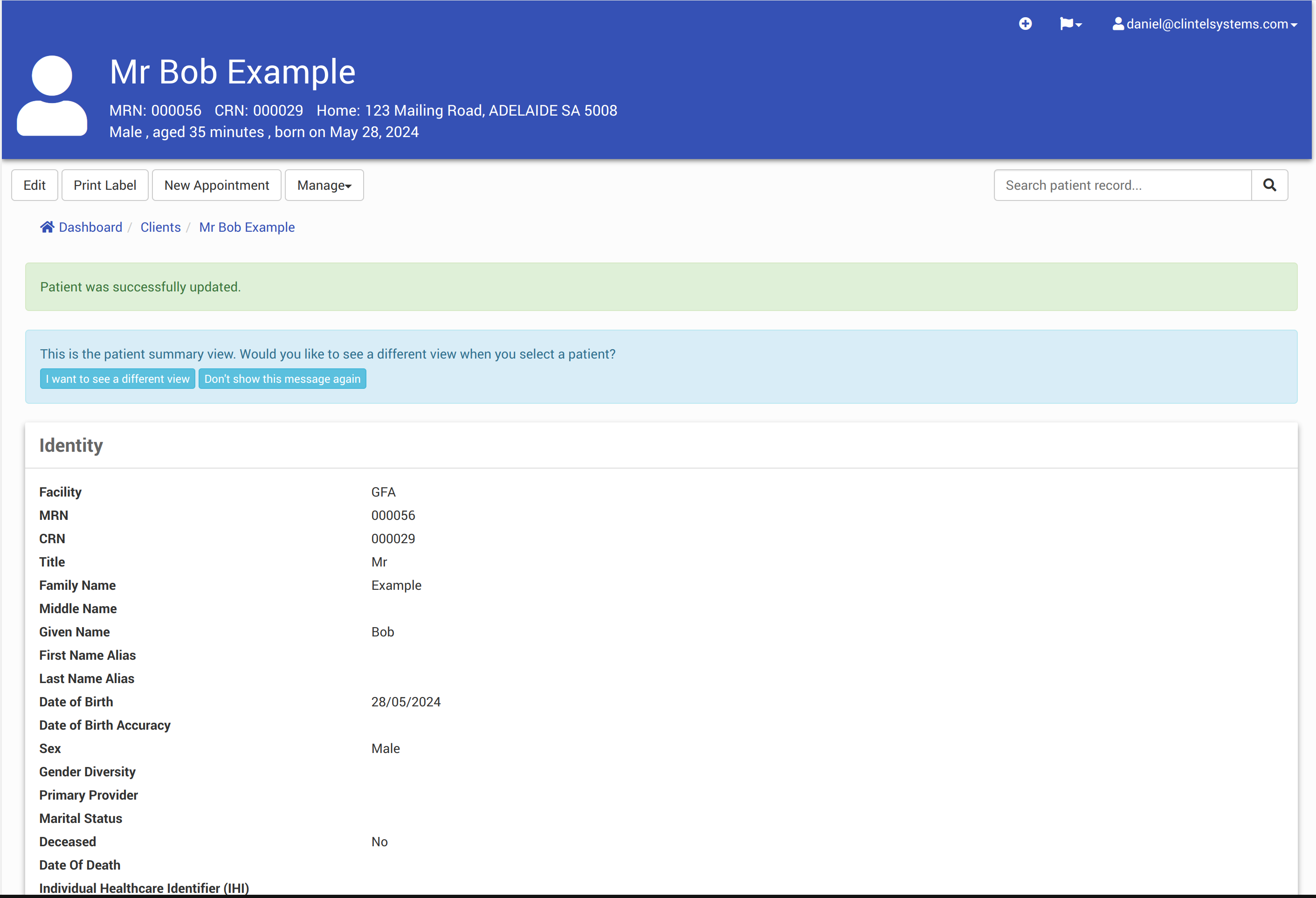1316x898 pixels.
Task: Click the plus circle icon in header
Action: pos(1025,24)
